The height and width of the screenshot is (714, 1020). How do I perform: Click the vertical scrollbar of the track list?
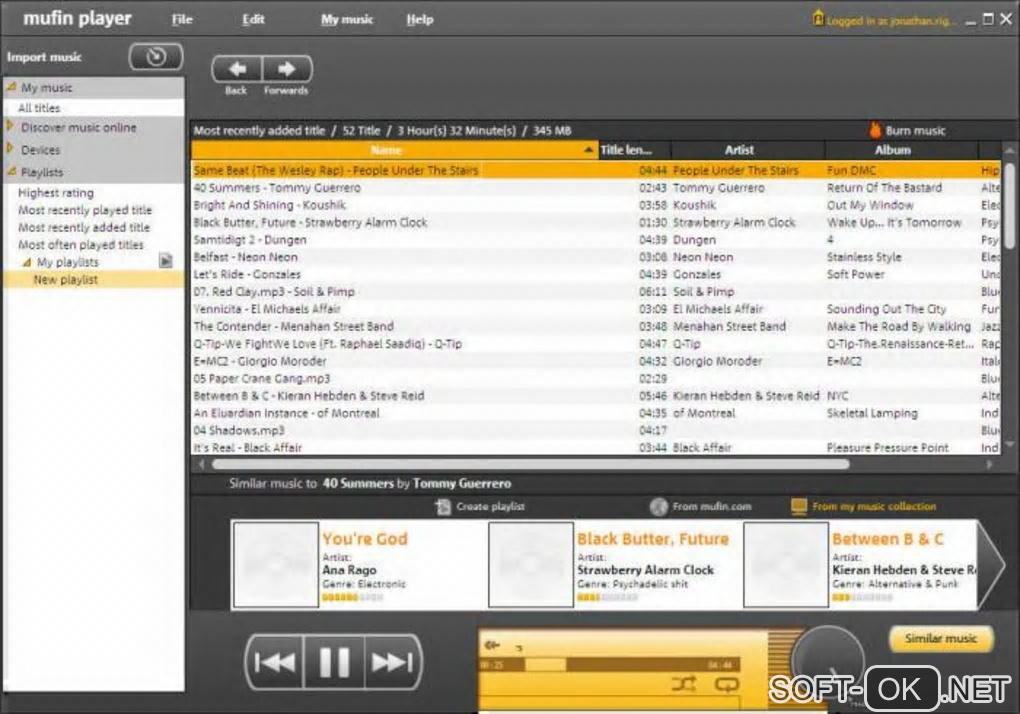pyautogui.click(x=1009, y=205)
